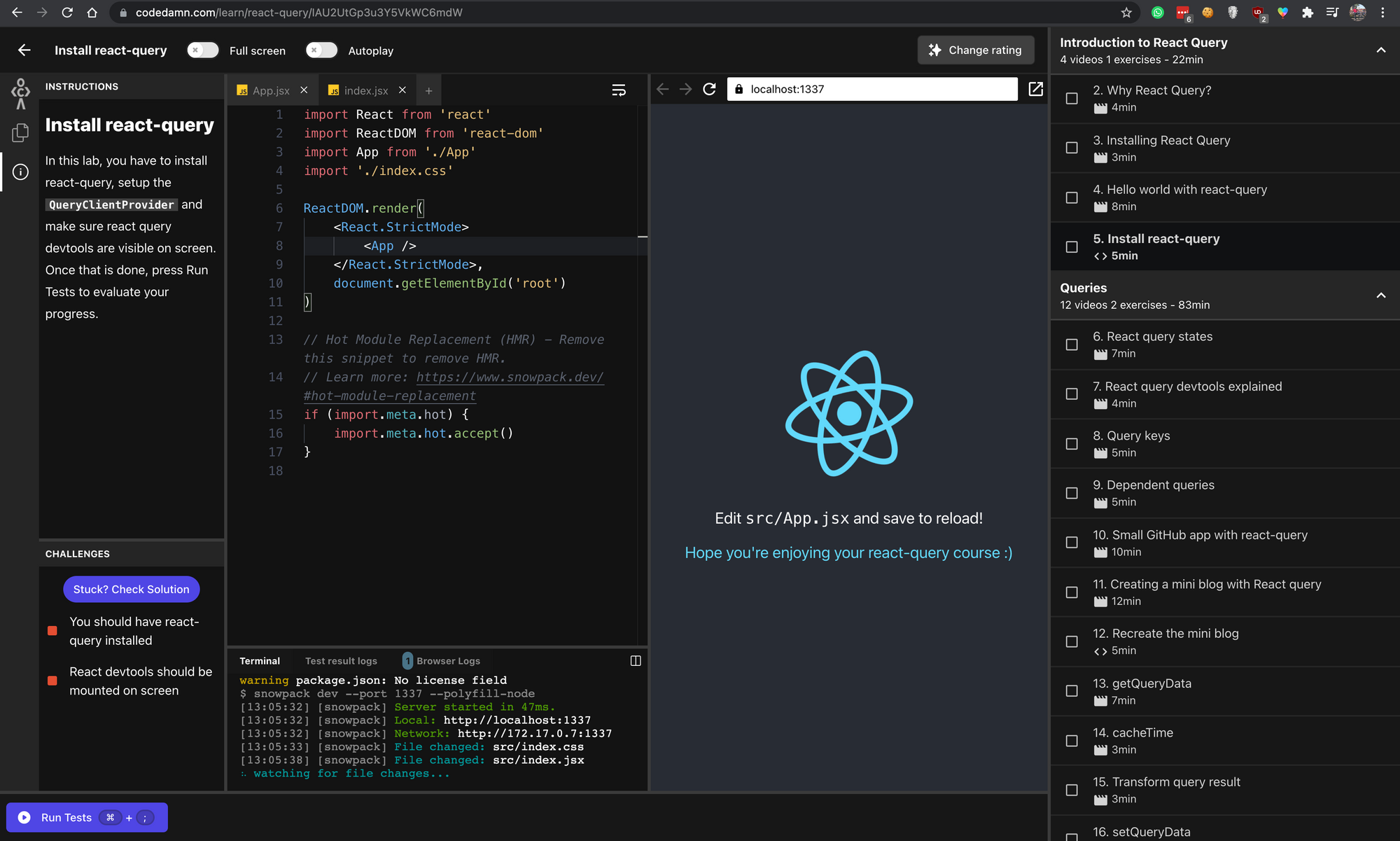
Task: Check off Install react-query lesson
Action: tap(1072, 247)
